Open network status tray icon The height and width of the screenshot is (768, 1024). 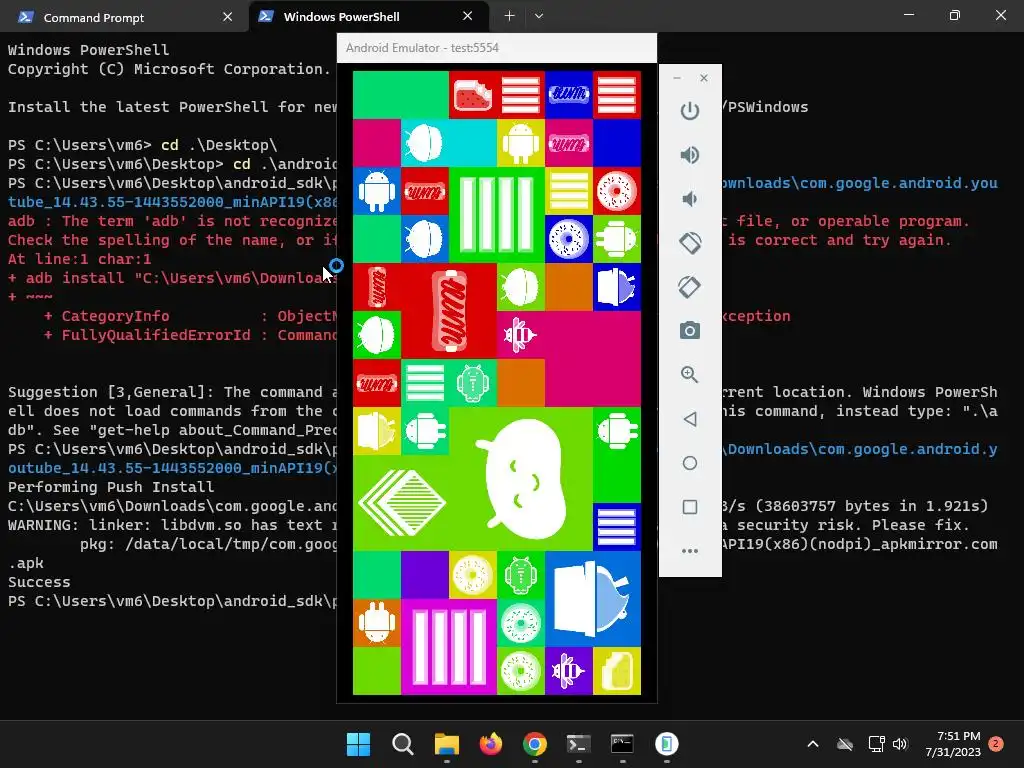pyautogui.click(x=876, y=744)
